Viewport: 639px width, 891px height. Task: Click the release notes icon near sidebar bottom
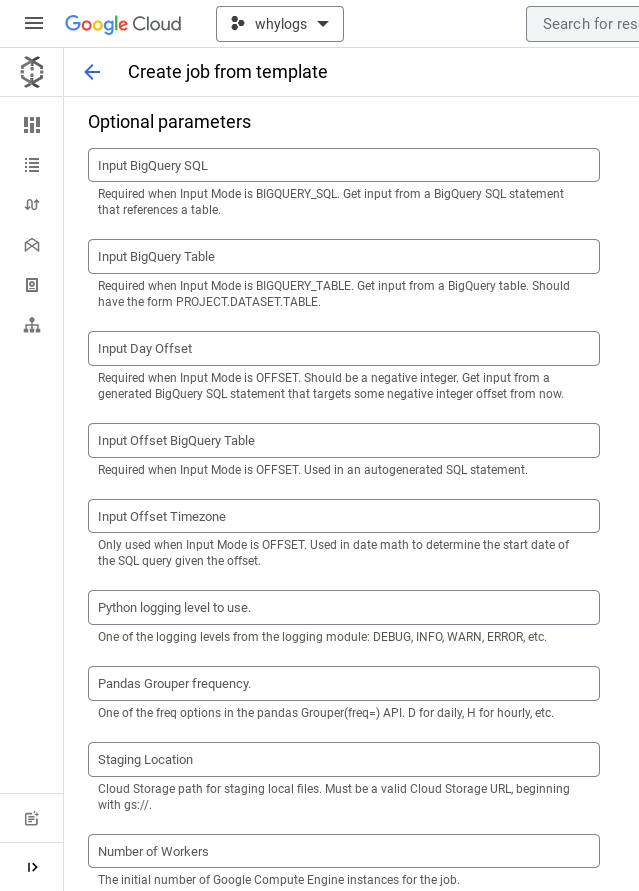pyautogui.click(x=31, y=818)
